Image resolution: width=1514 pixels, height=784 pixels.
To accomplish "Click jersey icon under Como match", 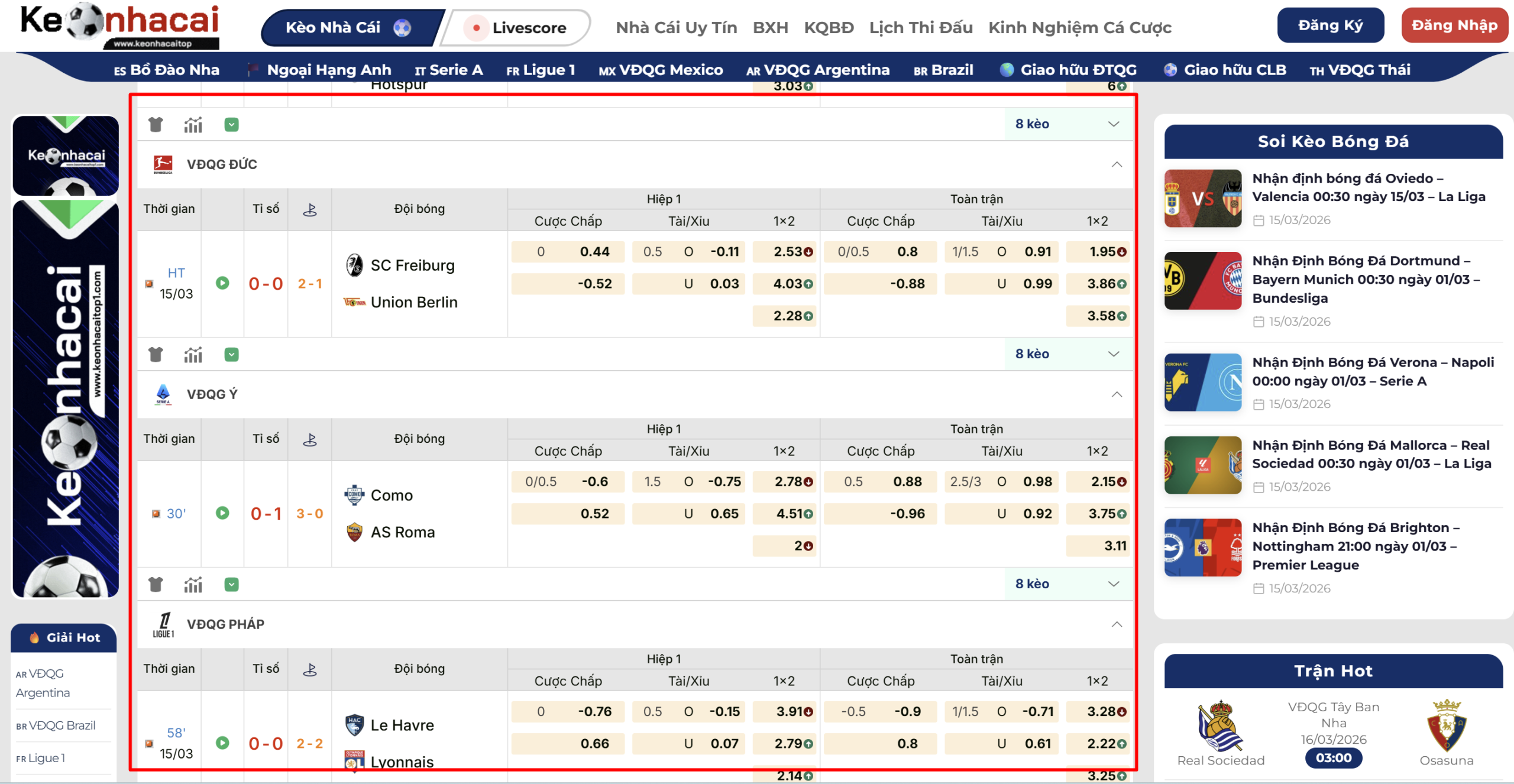I will pyautogui.click(x=156, y=584).
